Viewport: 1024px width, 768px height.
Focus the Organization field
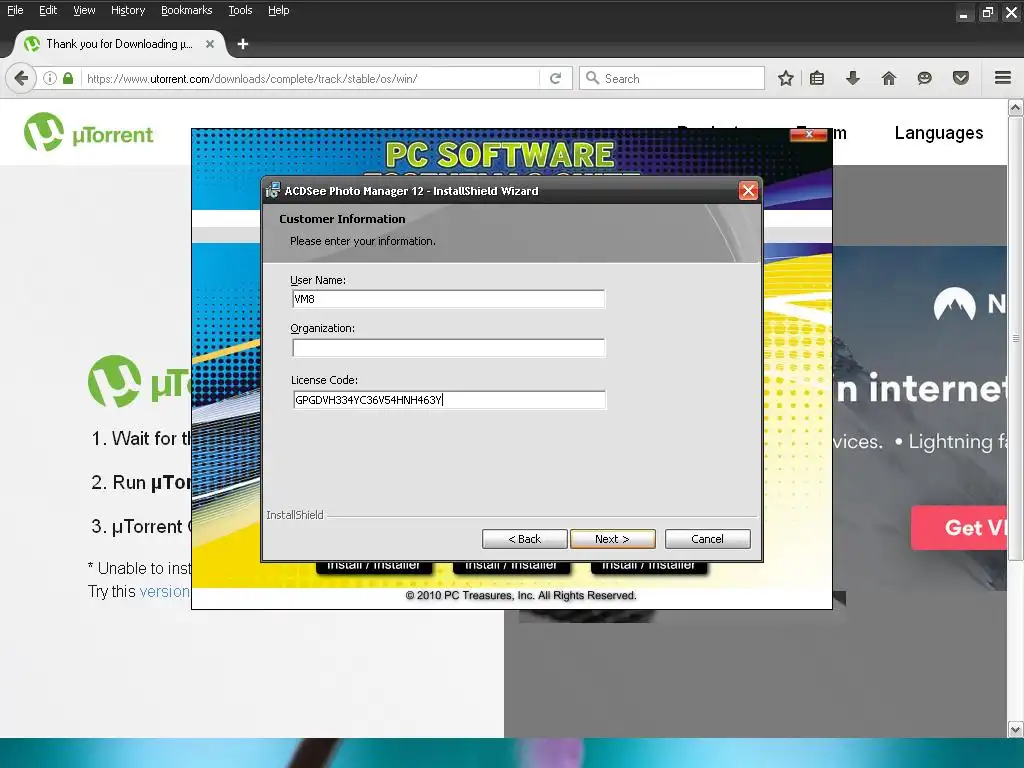pos(449,348)
